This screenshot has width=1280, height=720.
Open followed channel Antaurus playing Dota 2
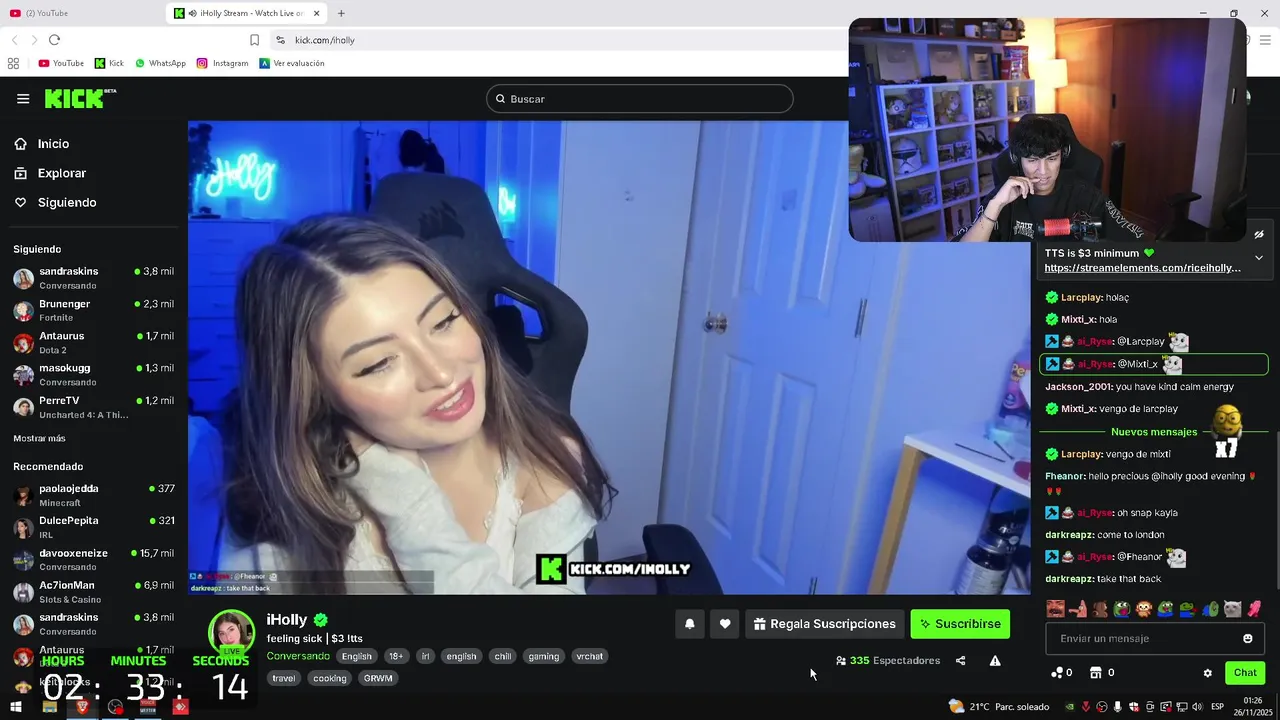(x=94, y=343)
